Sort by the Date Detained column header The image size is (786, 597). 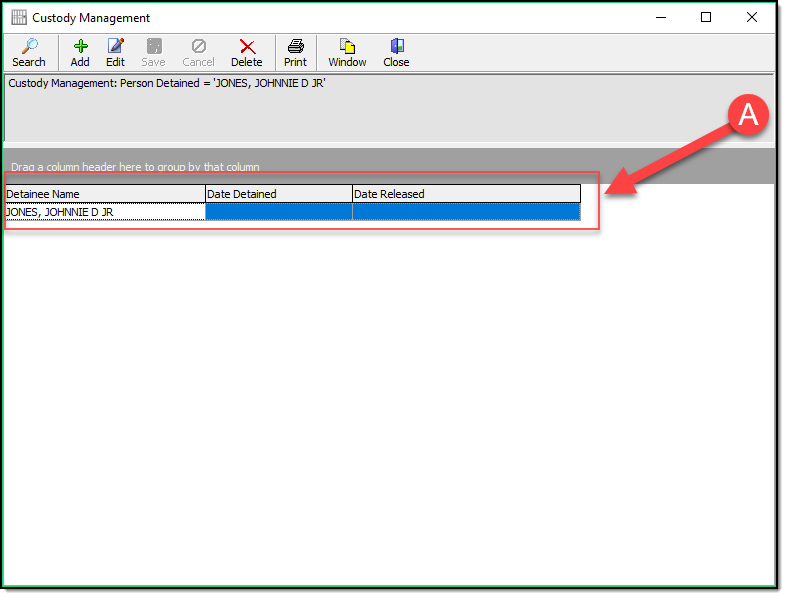tap(278, 194)
